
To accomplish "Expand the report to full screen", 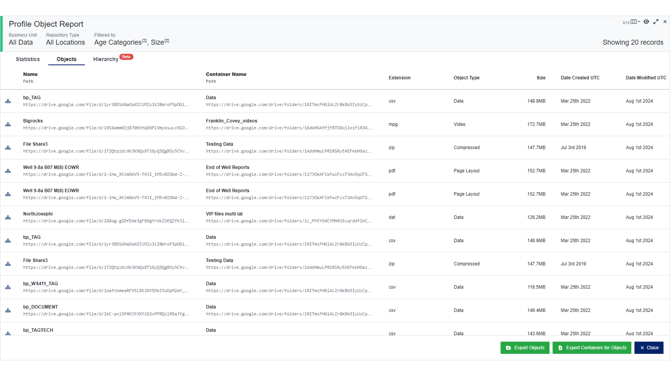I will point(656,22).
